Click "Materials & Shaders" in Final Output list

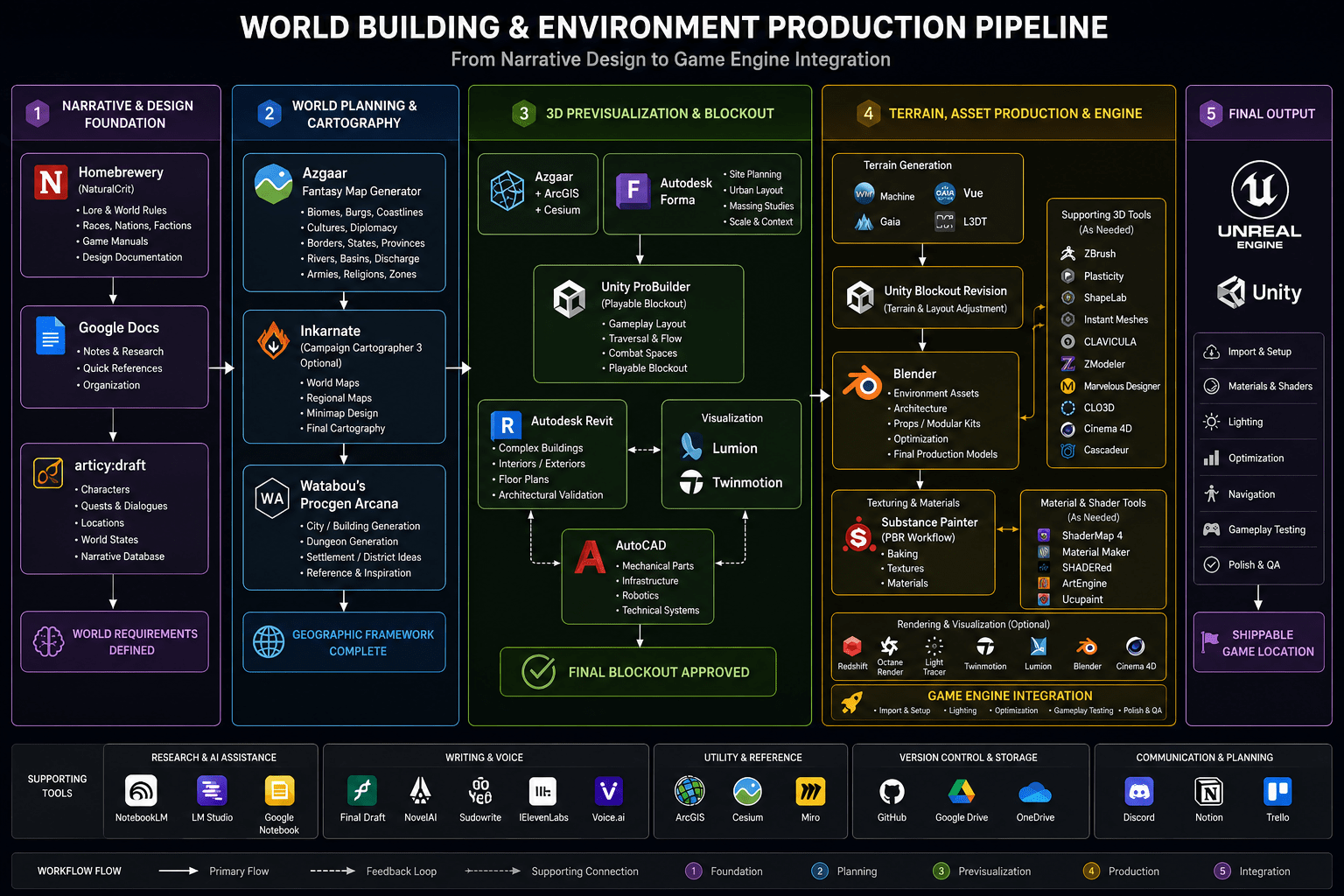click(x=1270, y=386)
